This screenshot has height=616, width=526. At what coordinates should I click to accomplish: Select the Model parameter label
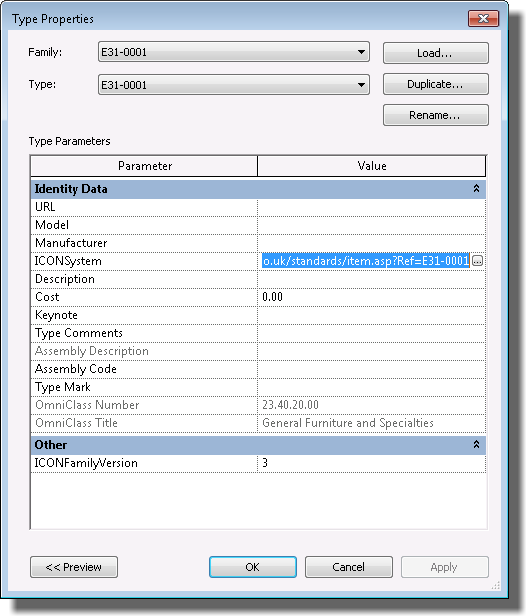tap(52, 225)
